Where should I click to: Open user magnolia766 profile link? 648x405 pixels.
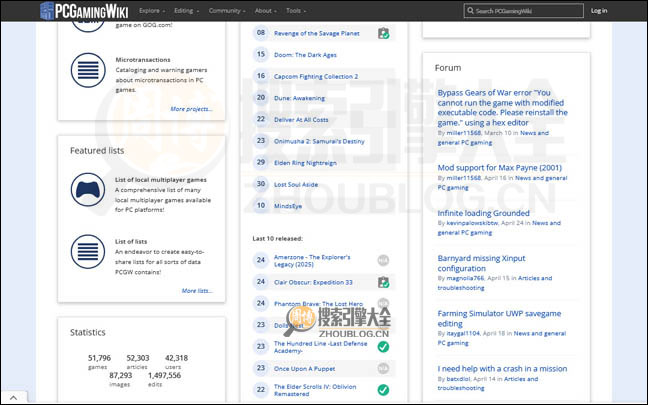465,278
